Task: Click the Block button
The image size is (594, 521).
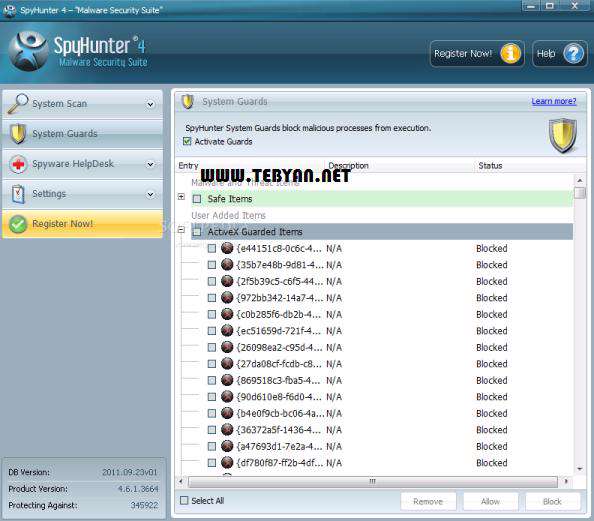Action: pyautogui.click(x=552, y=501)
